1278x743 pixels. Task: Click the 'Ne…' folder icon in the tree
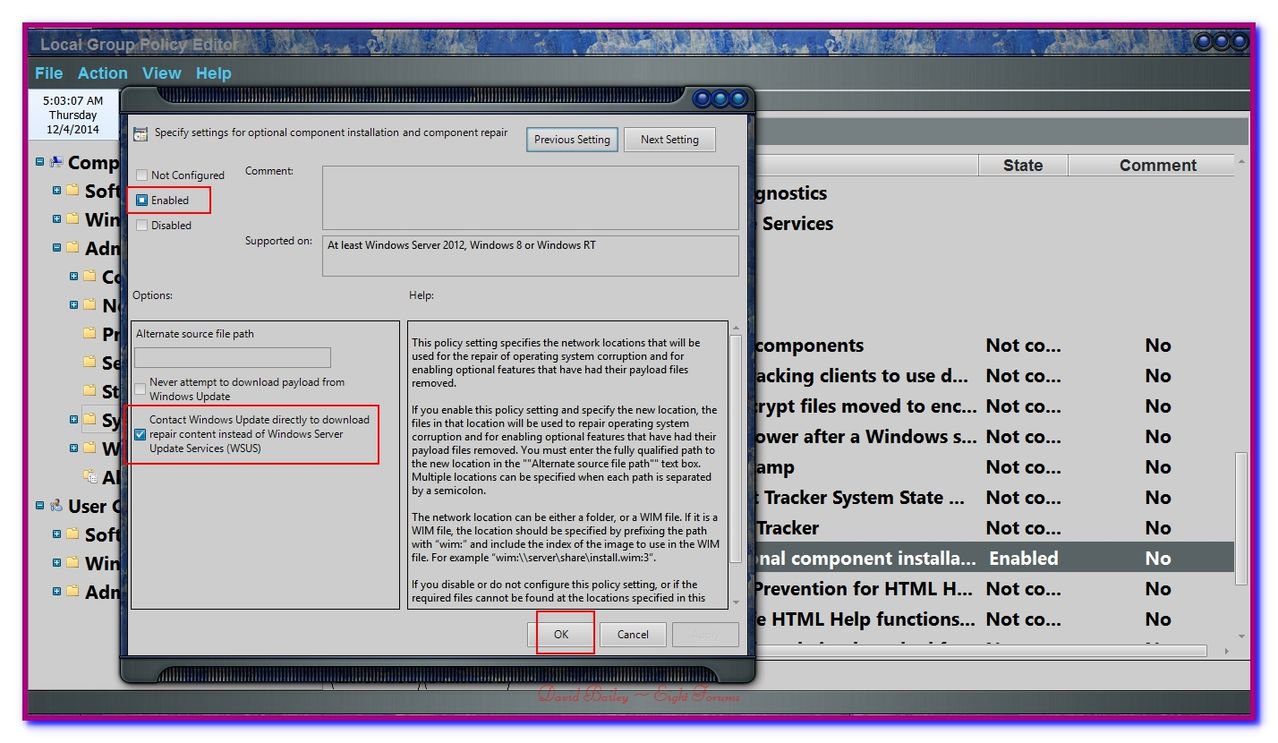click(x=90, y=305)
